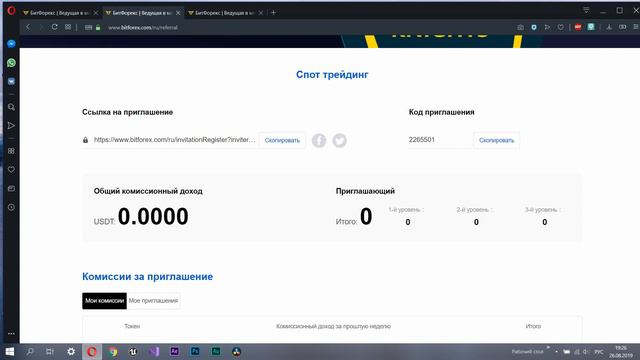Image resolution: width=640 pixels, height=360 pixels.
Task: Click the 'Спот трейдинг' heading
Action: pos(332,75)
